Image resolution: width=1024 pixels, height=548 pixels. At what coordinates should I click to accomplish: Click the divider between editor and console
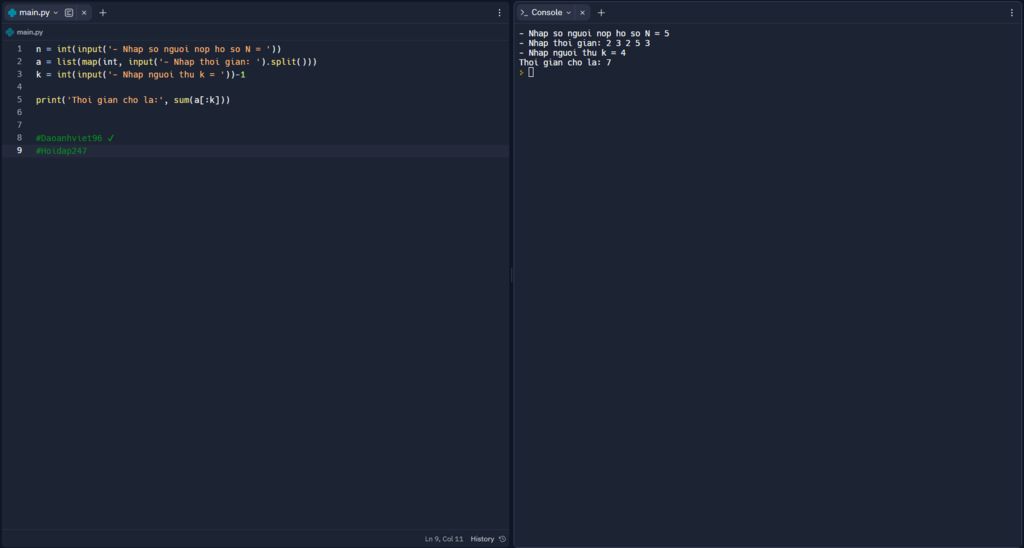pyautogui.click(x=511, y=275)
